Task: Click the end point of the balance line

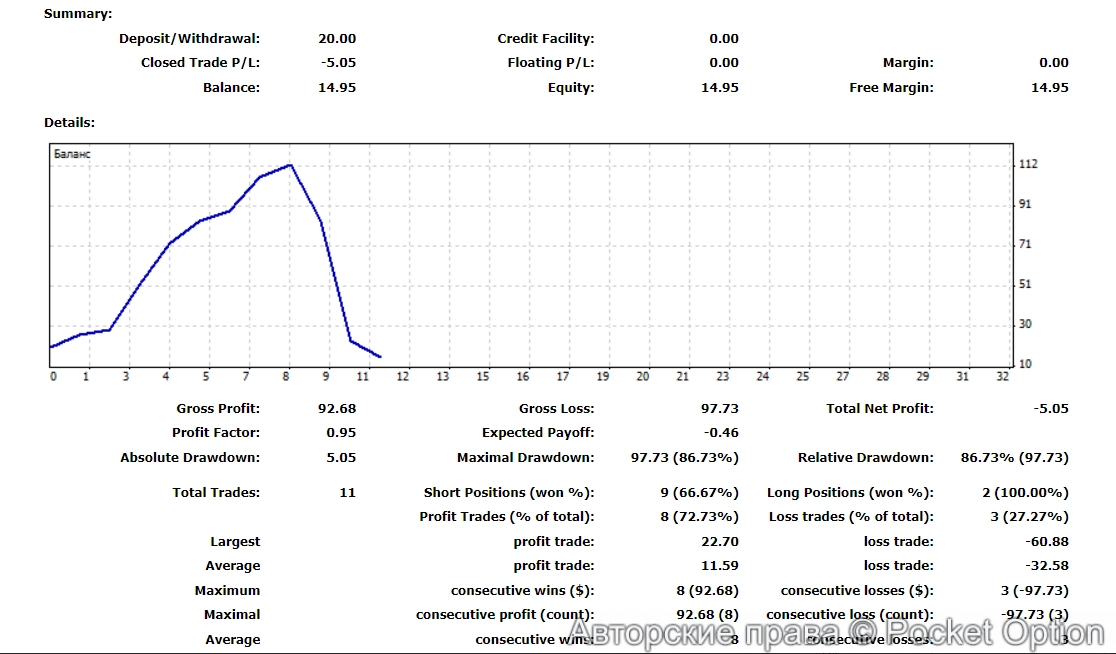Action: (380, 356)
